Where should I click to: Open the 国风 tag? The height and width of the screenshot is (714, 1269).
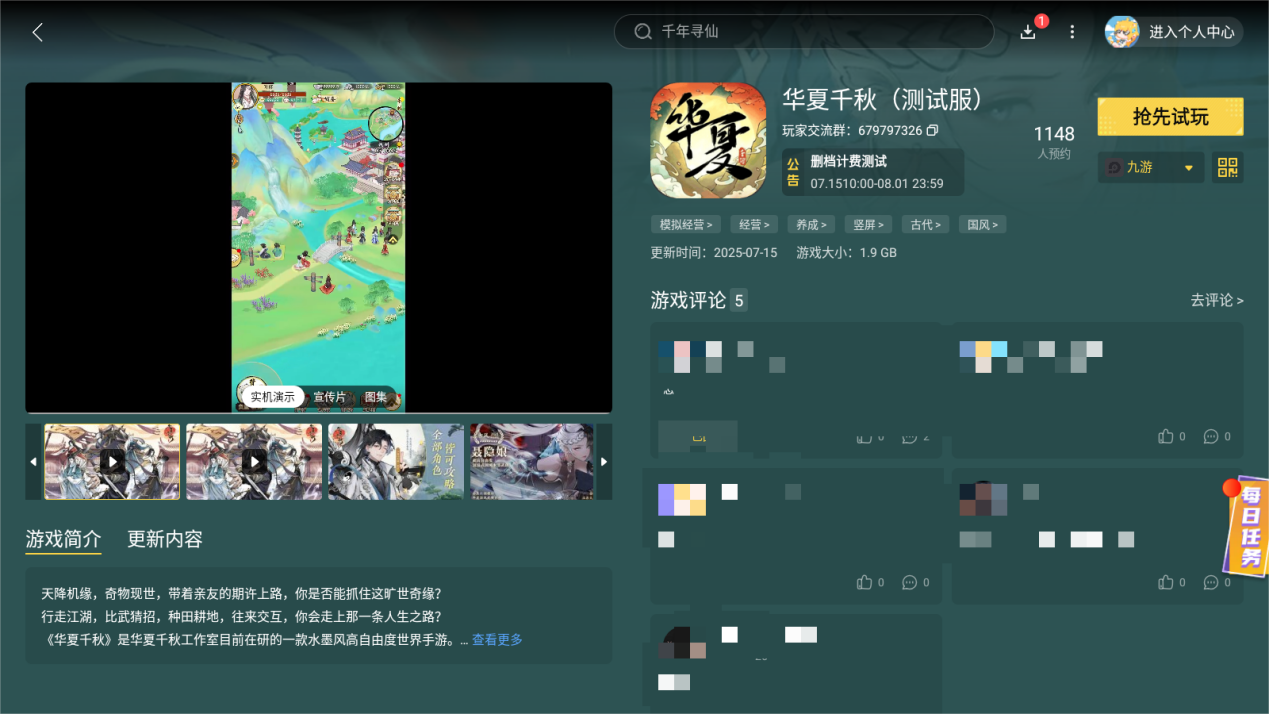coord(982,225)
